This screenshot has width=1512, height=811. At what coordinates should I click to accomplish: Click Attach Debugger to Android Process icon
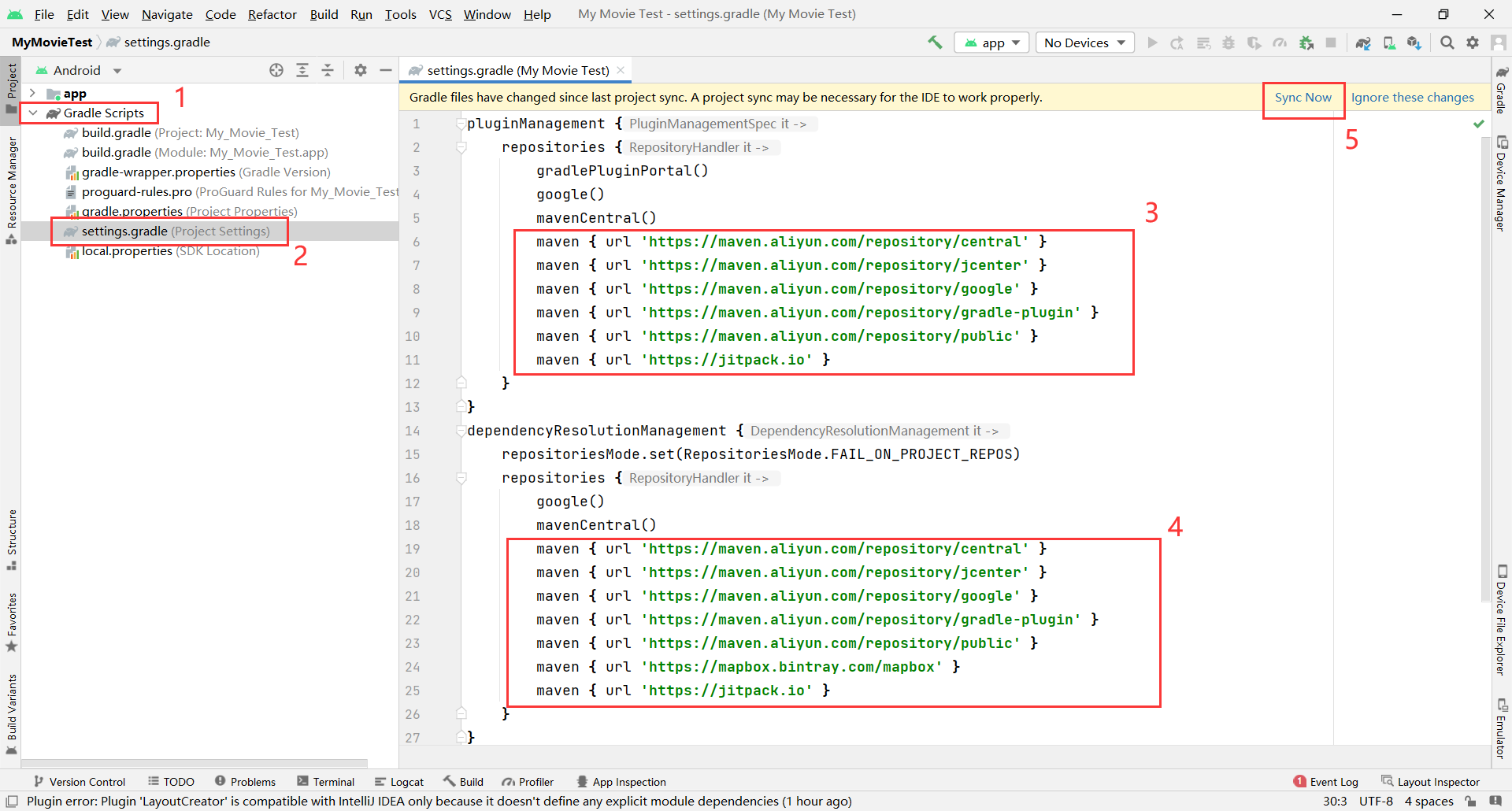1306,43
